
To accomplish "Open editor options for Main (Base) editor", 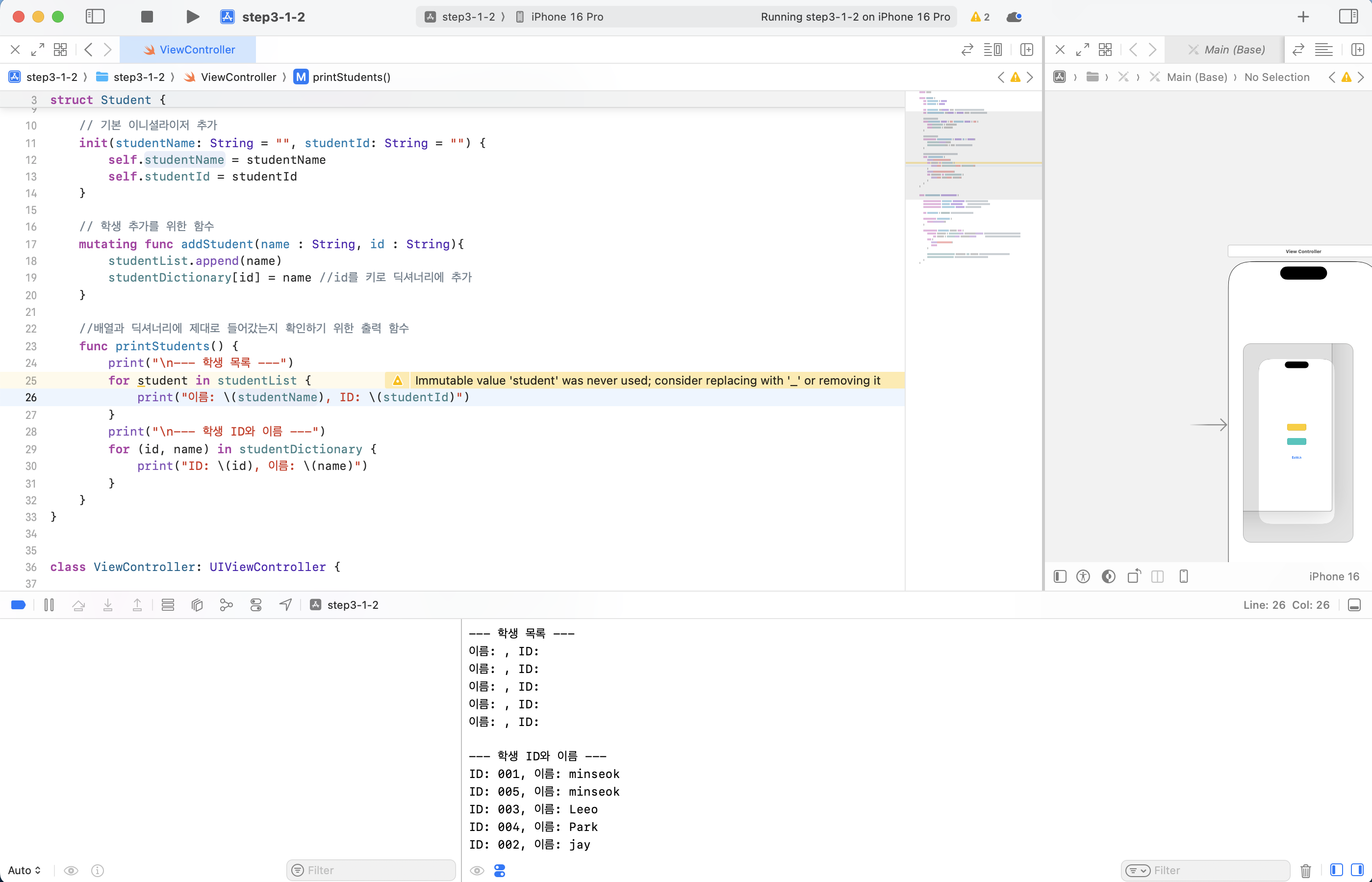I will (x=1323, y=50).
